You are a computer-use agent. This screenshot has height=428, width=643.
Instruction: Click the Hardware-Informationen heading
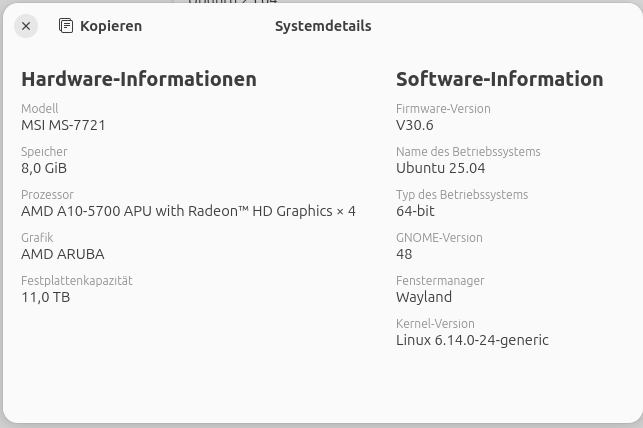139,79
